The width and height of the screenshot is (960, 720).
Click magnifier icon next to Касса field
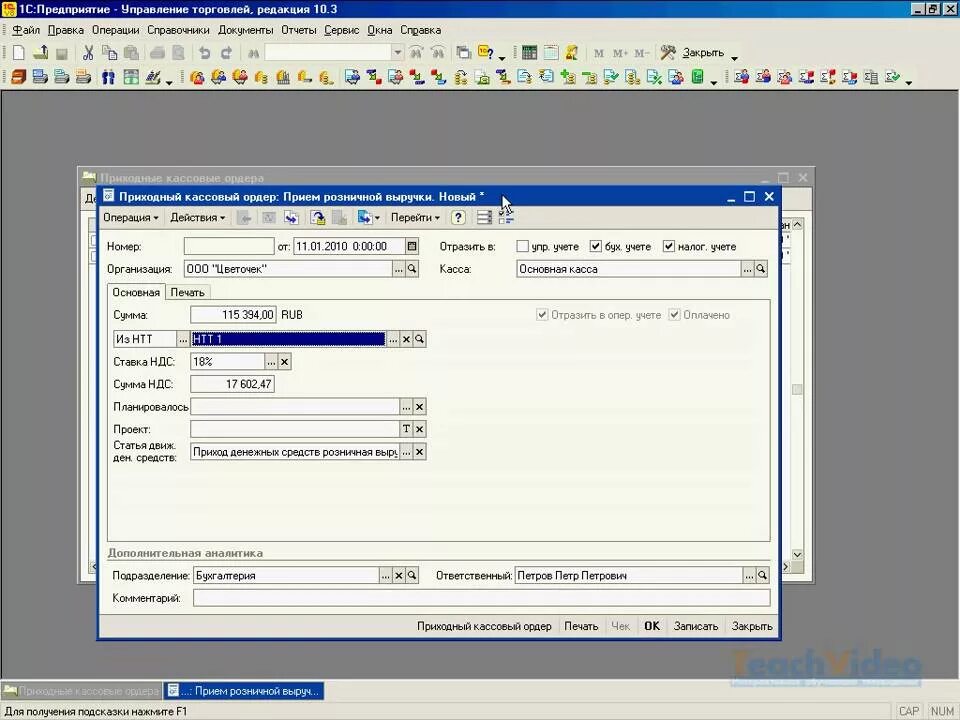pyautogui.click(x=760, y=269)
